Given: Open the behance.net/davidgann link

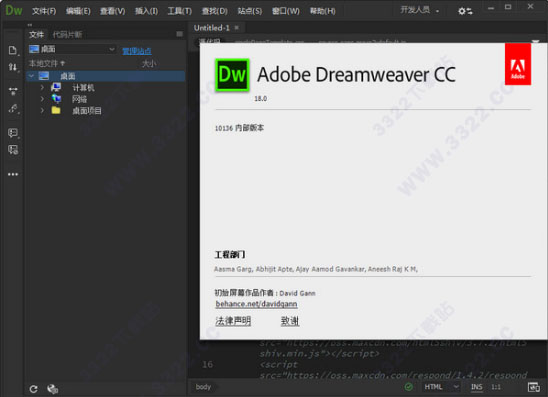Looking at the screenshot, I should (x=256, y=304).
